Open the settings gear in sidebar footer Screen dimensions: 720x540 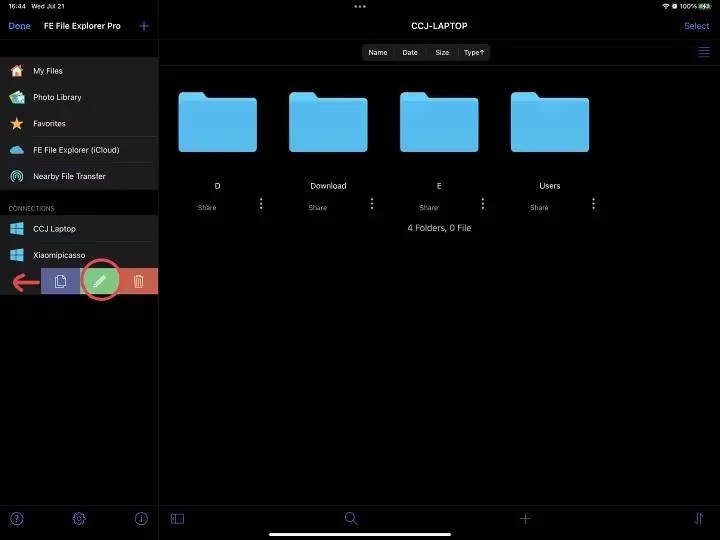coord(79,518)
